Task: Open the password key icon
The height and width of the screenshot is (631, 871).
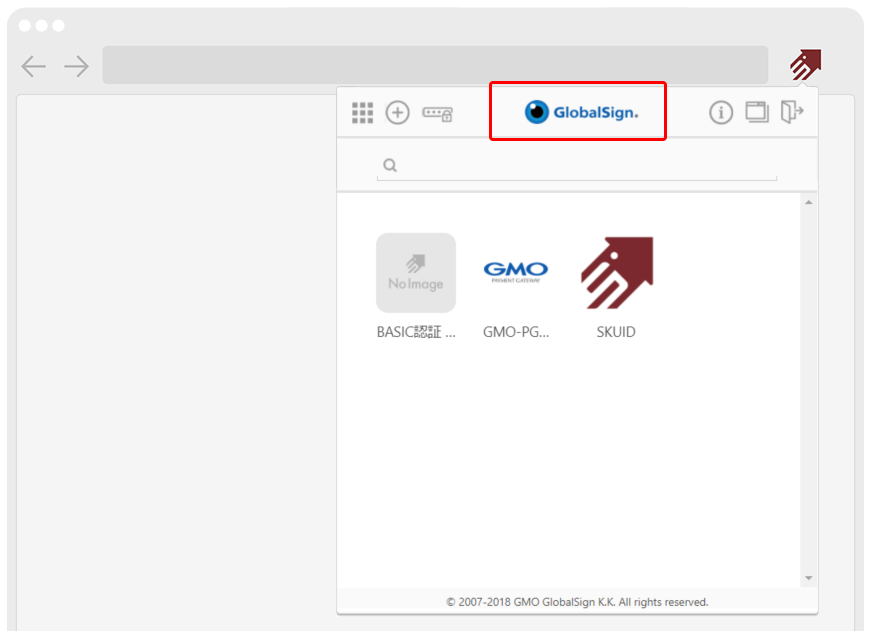Action: (437, 113)
